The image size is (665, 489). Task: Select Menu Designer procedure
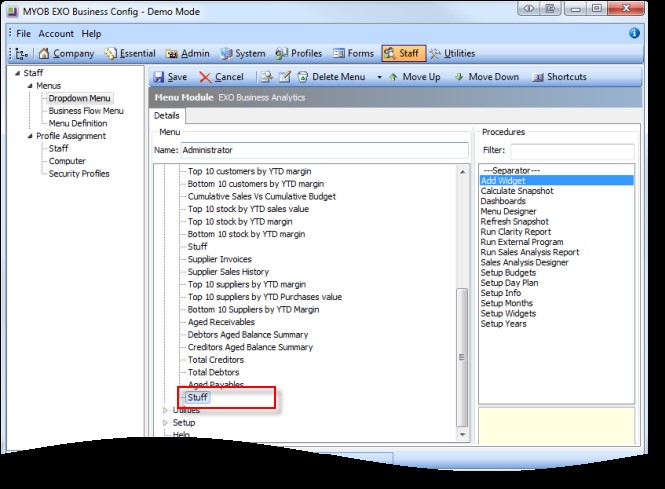pyautogui.click(x=508, y=211)
